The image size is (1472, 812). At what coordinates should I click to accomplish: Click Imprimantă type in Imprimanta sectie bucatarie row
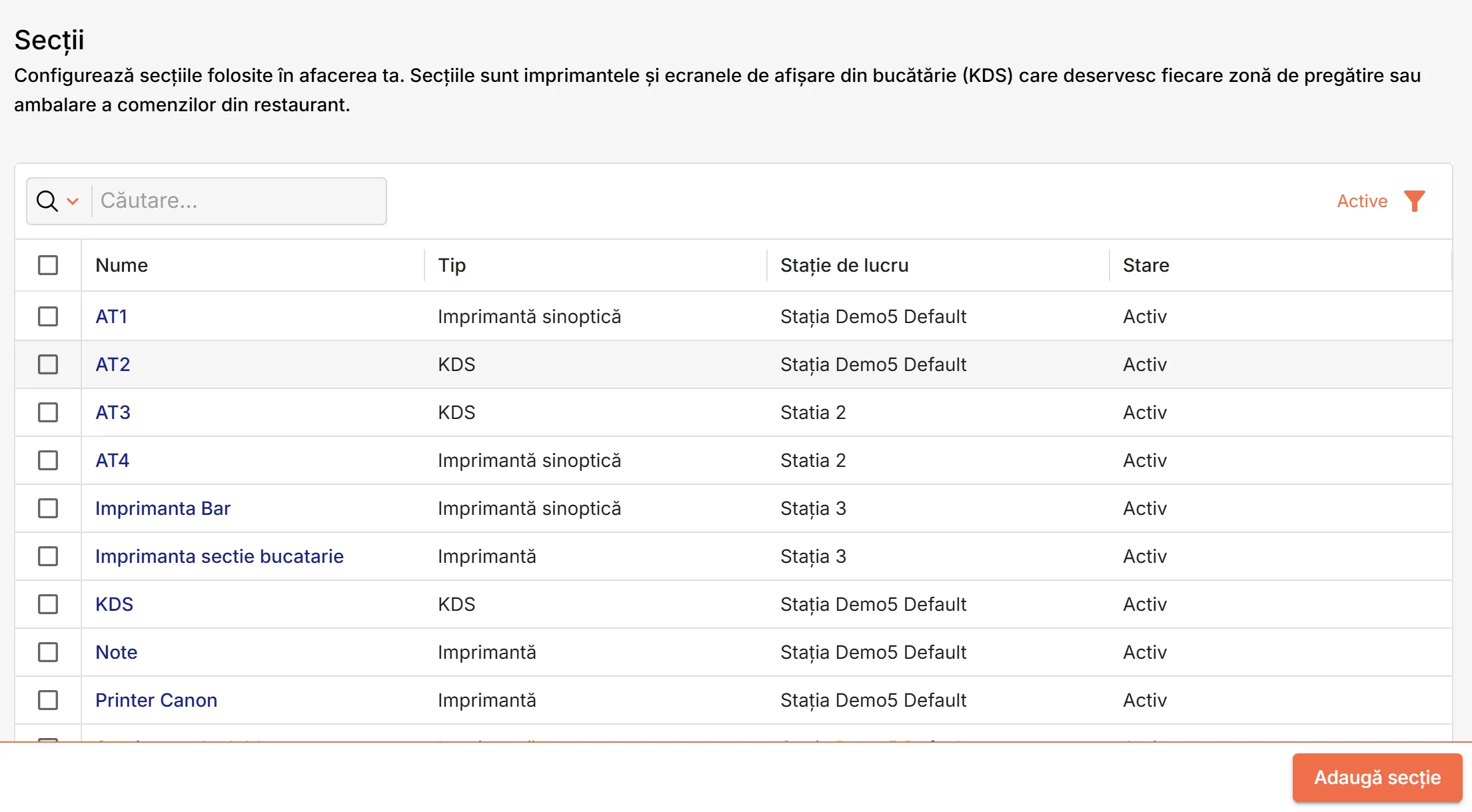[486, 556]
